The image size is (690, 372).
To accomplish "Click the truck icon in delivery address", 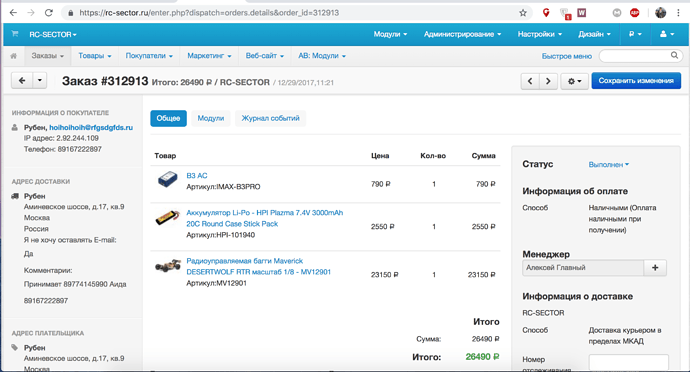I will (x=15, y=196).
